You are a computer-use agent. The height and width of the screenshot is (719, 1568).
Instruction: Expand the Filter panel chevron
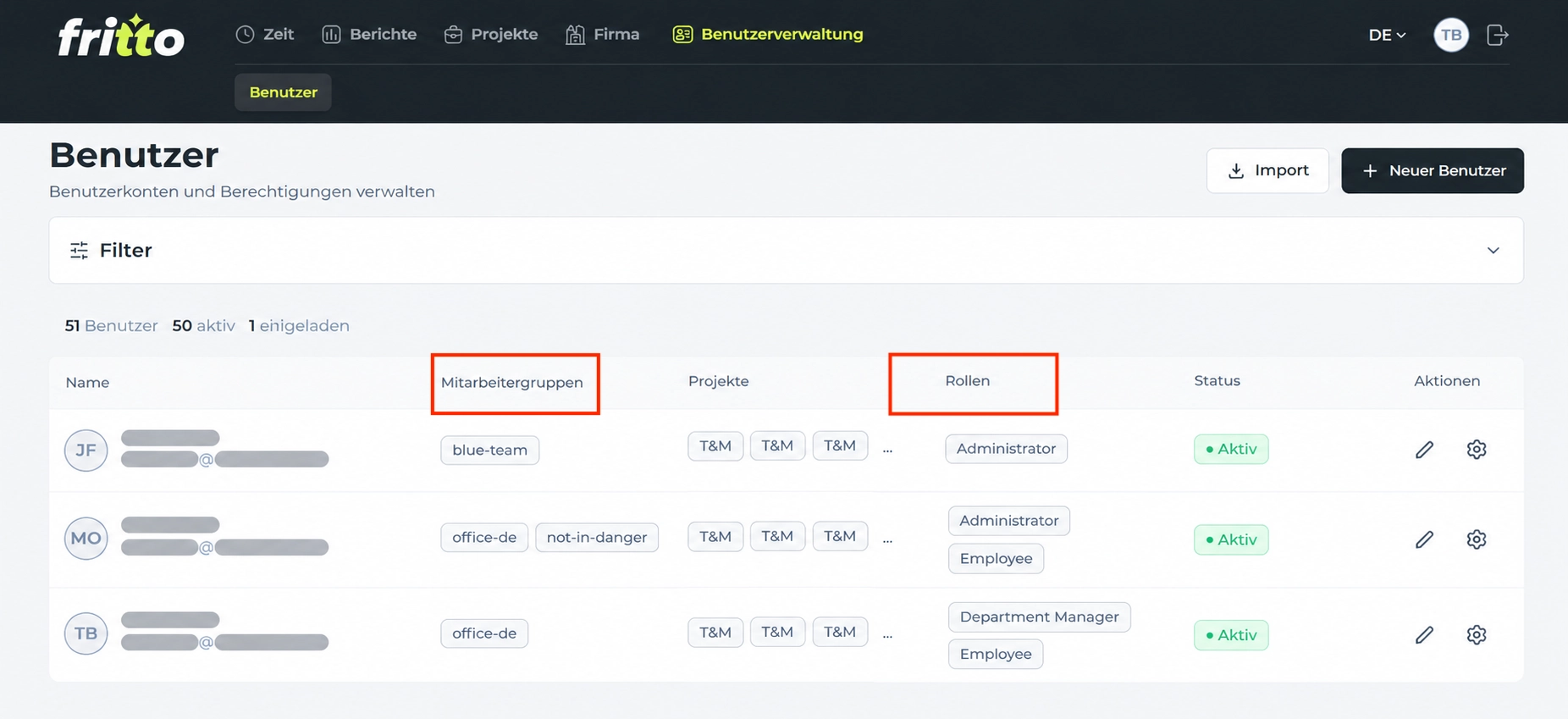[1493, 251]
